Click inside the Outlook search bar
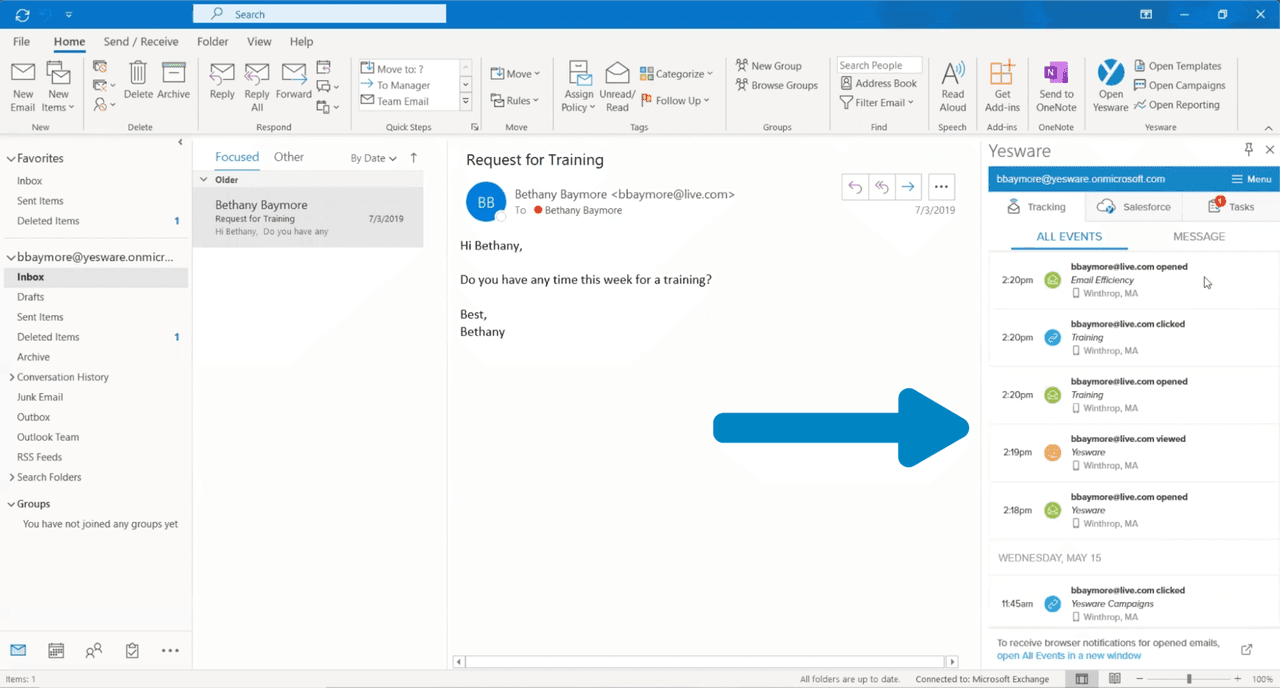The image size is (1280, 688). tap(318, 13)
